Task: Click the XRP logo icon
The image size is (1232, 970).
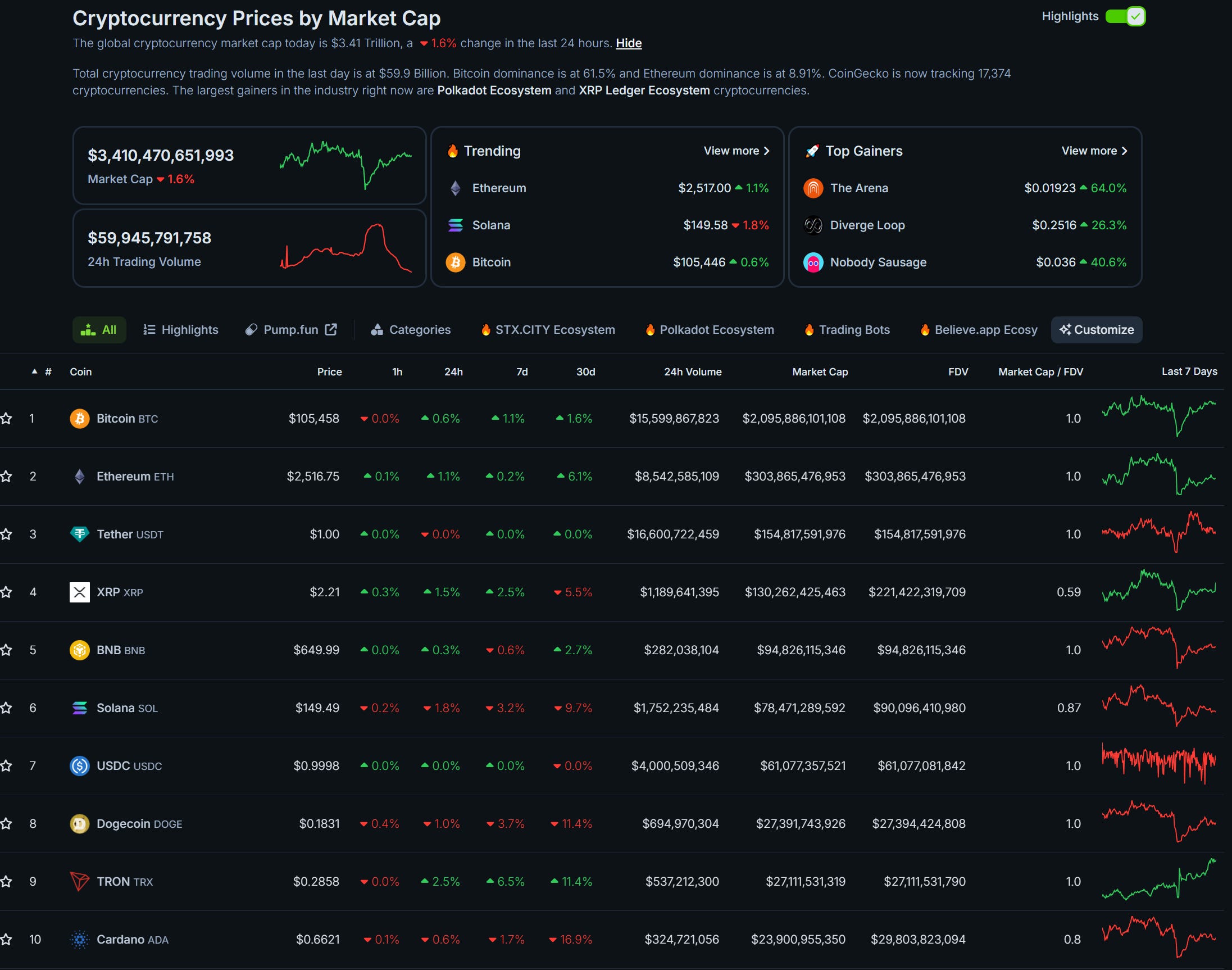Action: [x=79, y=592]
